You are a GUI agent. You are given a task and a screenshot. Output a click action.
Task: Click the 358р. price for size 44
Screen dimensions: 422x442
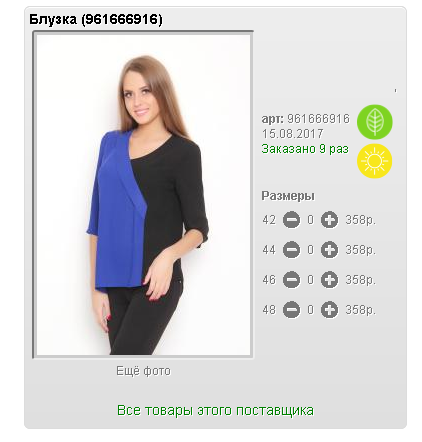pyautogui.click(x=360, y=250)
